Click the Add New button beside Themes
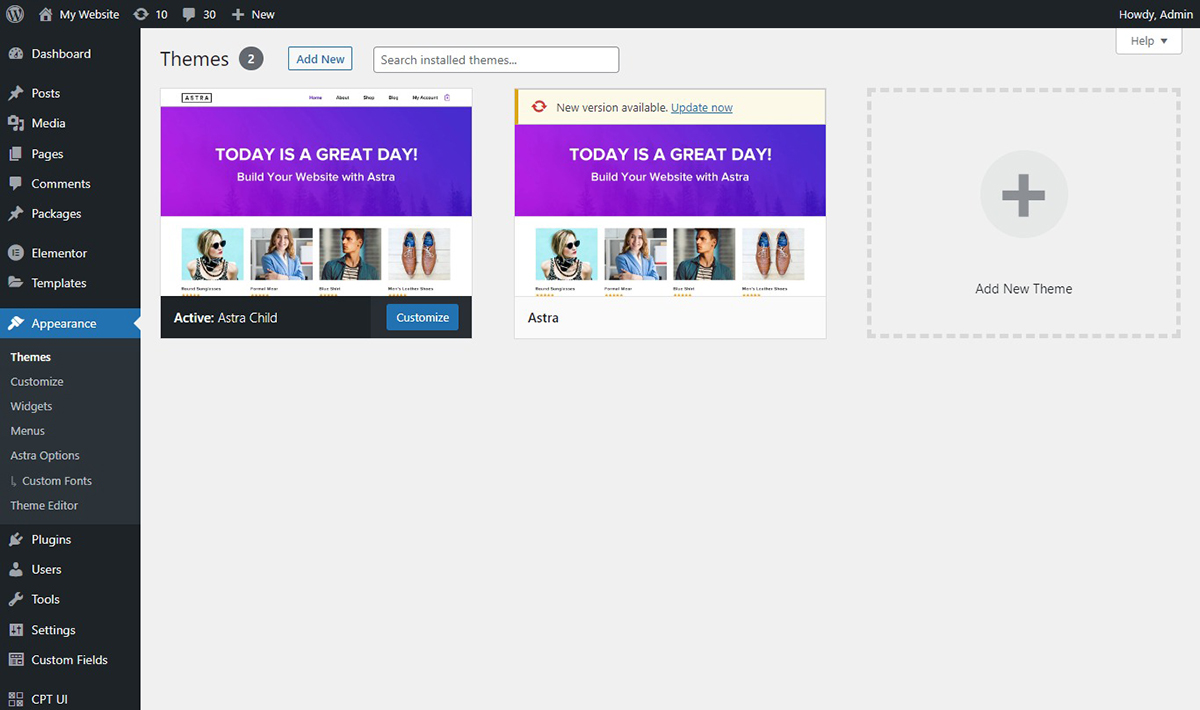This screenshot has height=710, width=1200. pos(320,59)
